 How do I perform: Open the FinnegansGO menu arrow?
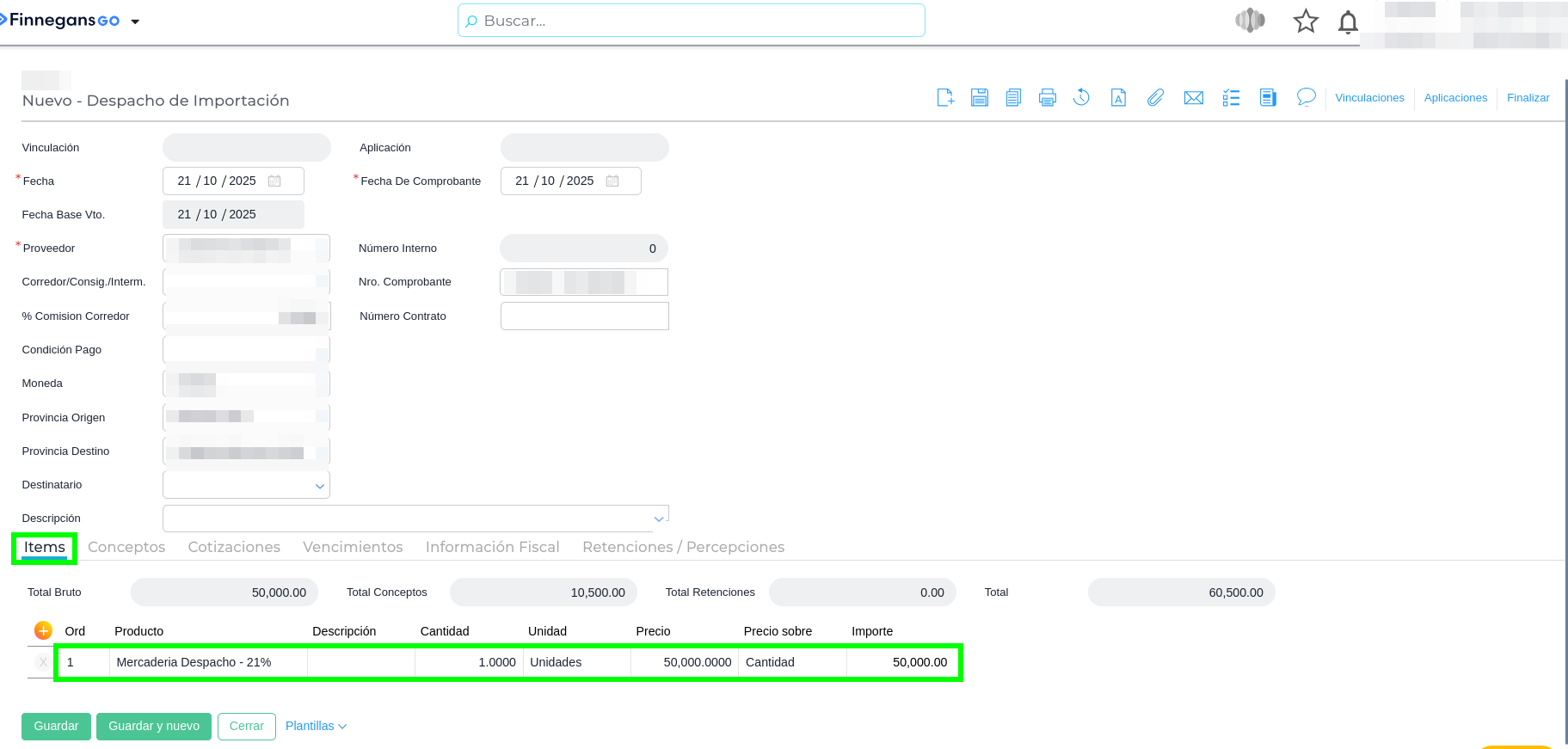[x=135, y=21]
